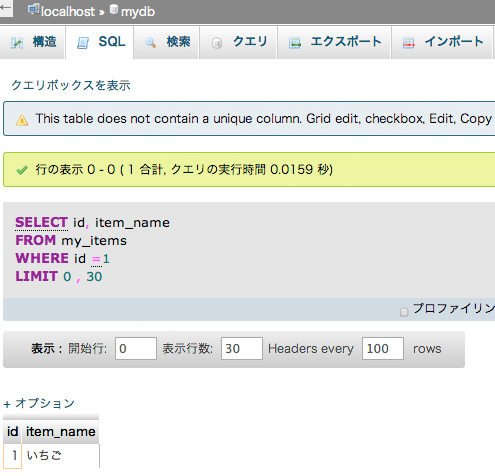Switch to the 検索 tab
This screenshot has height=476, width=495.
pyautogui.click(x=166, y=42)
